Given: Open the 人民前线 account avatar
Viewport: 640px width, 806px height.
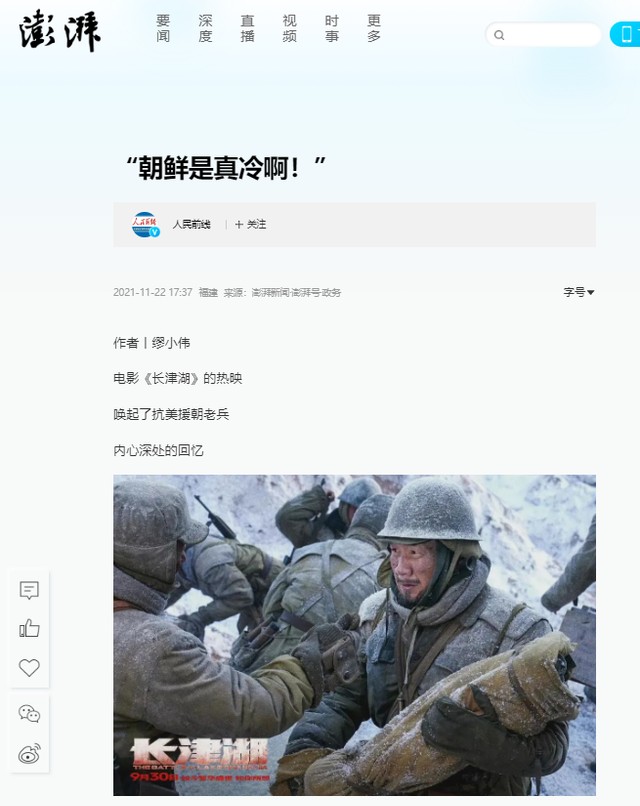Looking at the screenshot, I should (146, 225).
